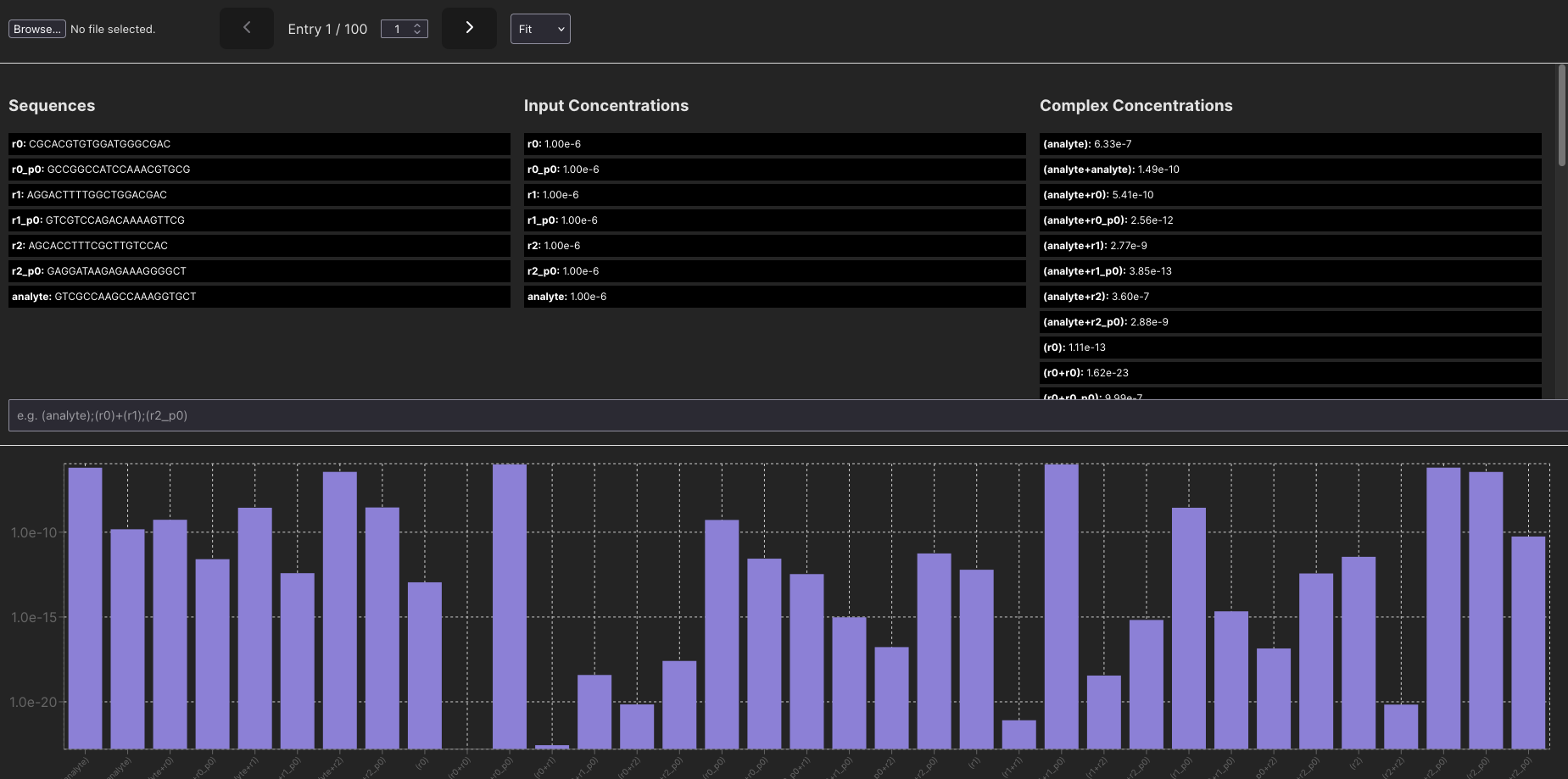The height and width of the screenshot is (779, 1568).
Task: Select complex row '(analyte+r0): 5.41e-10'
Action: (x=1291, y=195)
